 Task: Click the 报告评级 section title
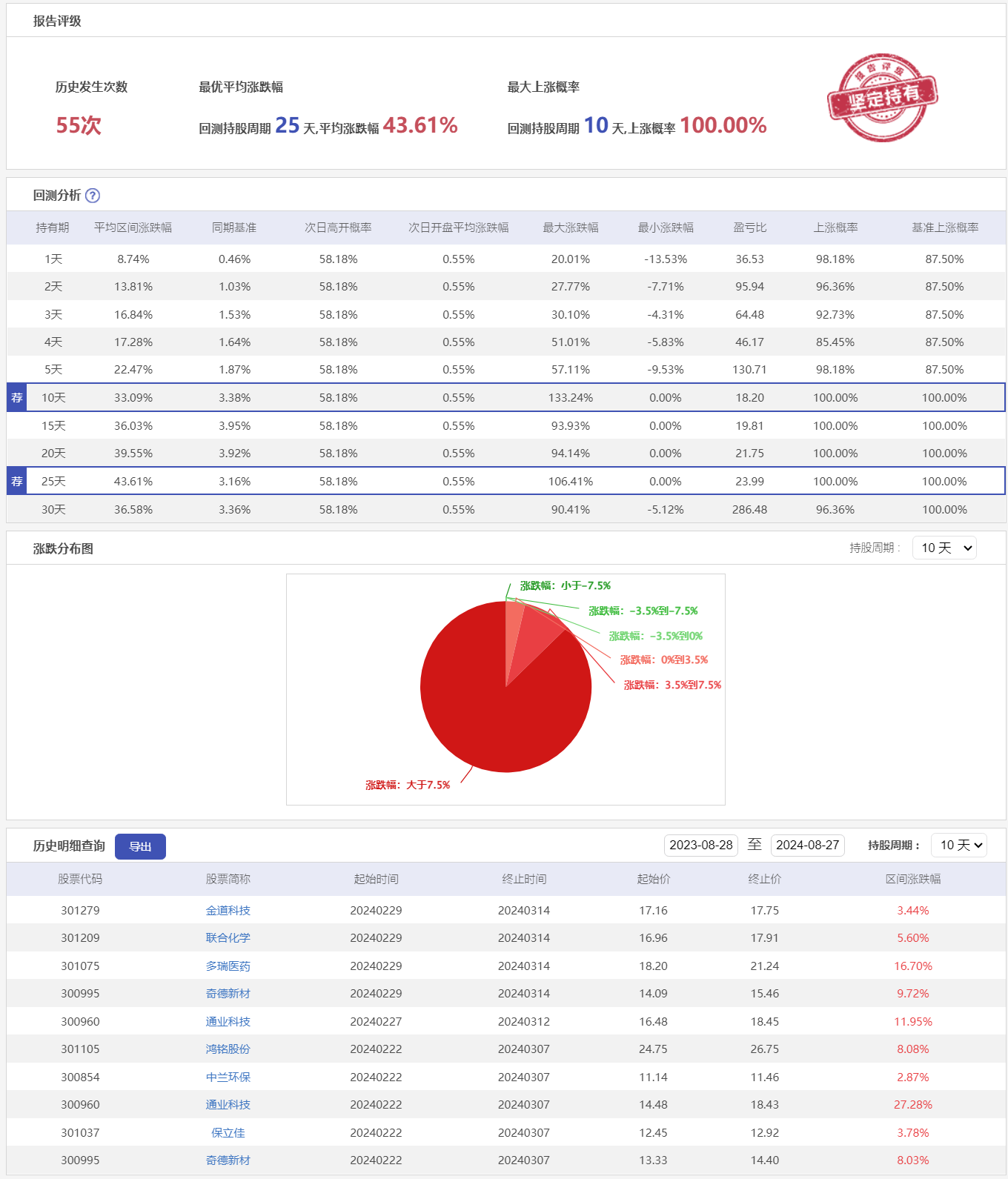57,21
